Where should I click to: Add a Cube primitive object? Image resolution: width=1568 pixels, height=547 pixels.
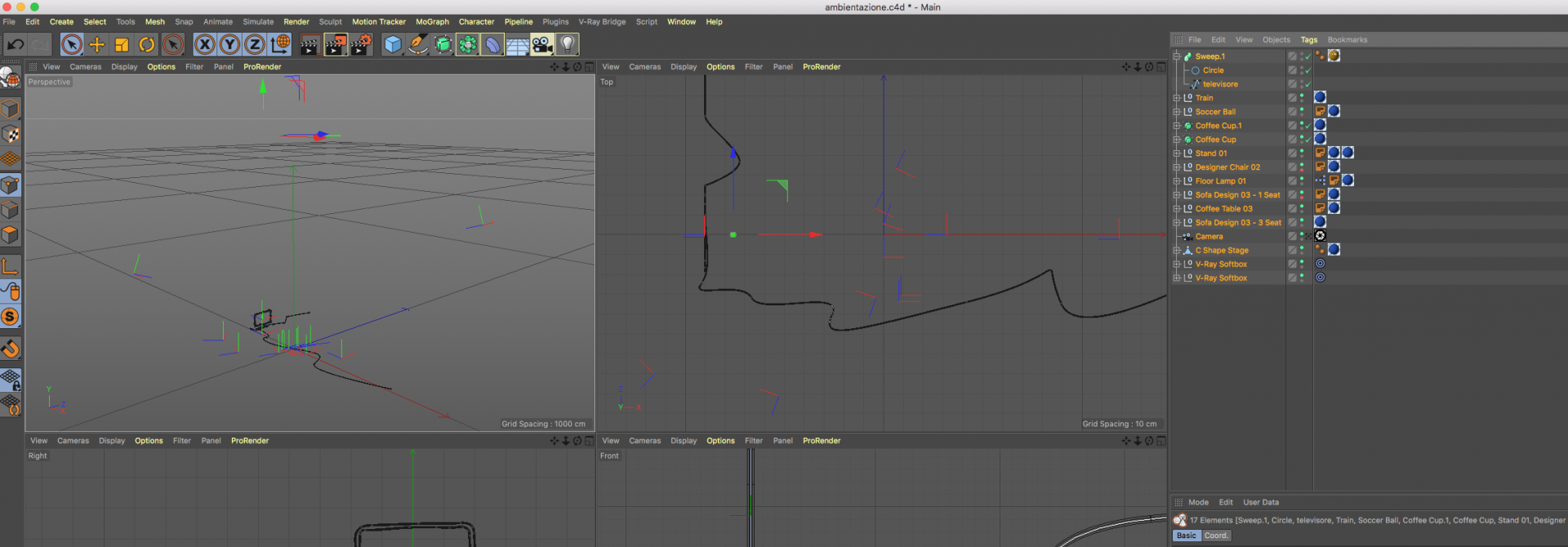[394, 44]
